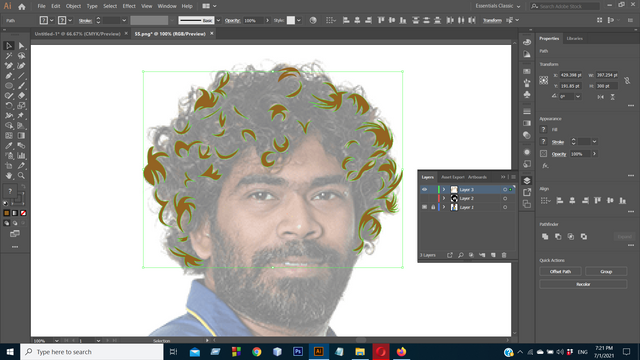Select the Scale tool
The image size is (640, 360).
(21, 106)
